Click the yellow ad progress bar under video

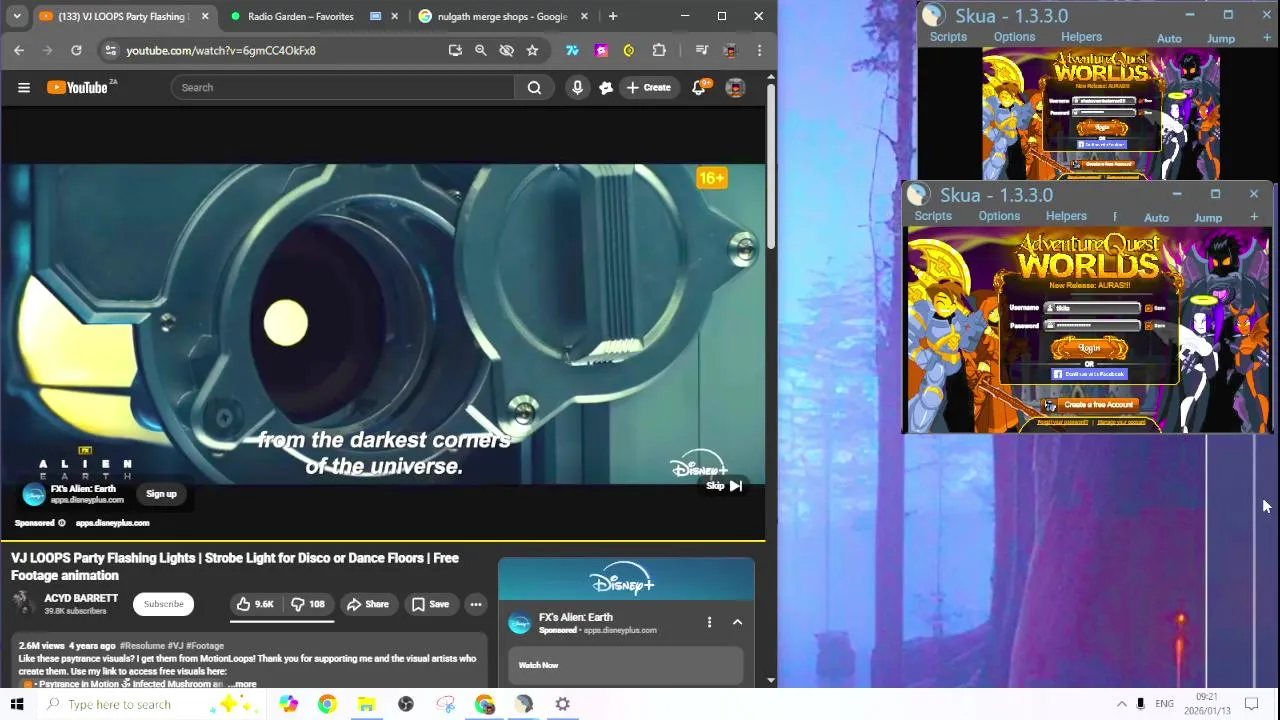383,541
